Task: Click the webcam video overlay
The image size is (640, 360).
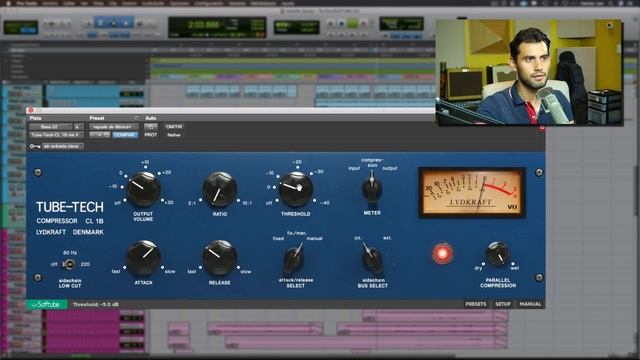Action: pos(529,72)
